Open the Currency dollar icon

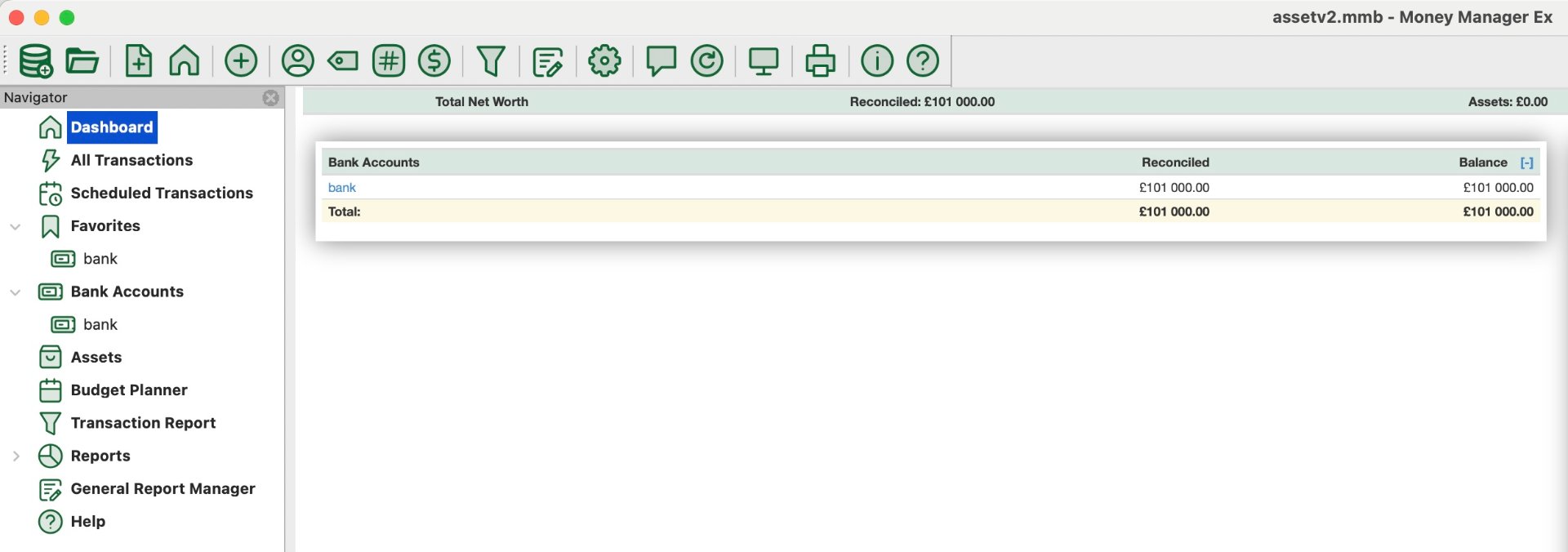pyautogui.click(x=434, y=60)
